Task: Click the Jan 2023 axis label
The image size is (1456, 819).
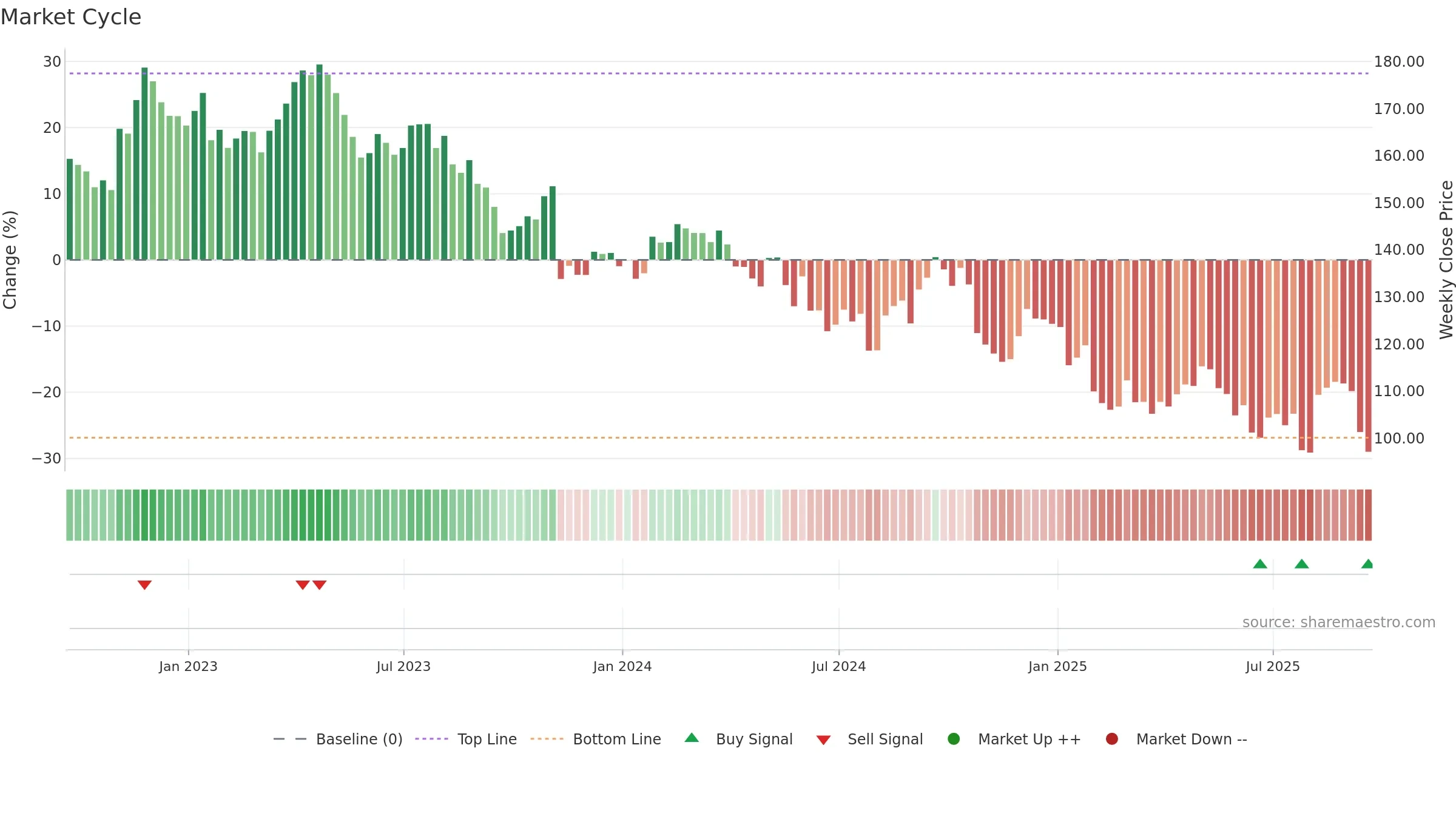Action: click(188, 666)
